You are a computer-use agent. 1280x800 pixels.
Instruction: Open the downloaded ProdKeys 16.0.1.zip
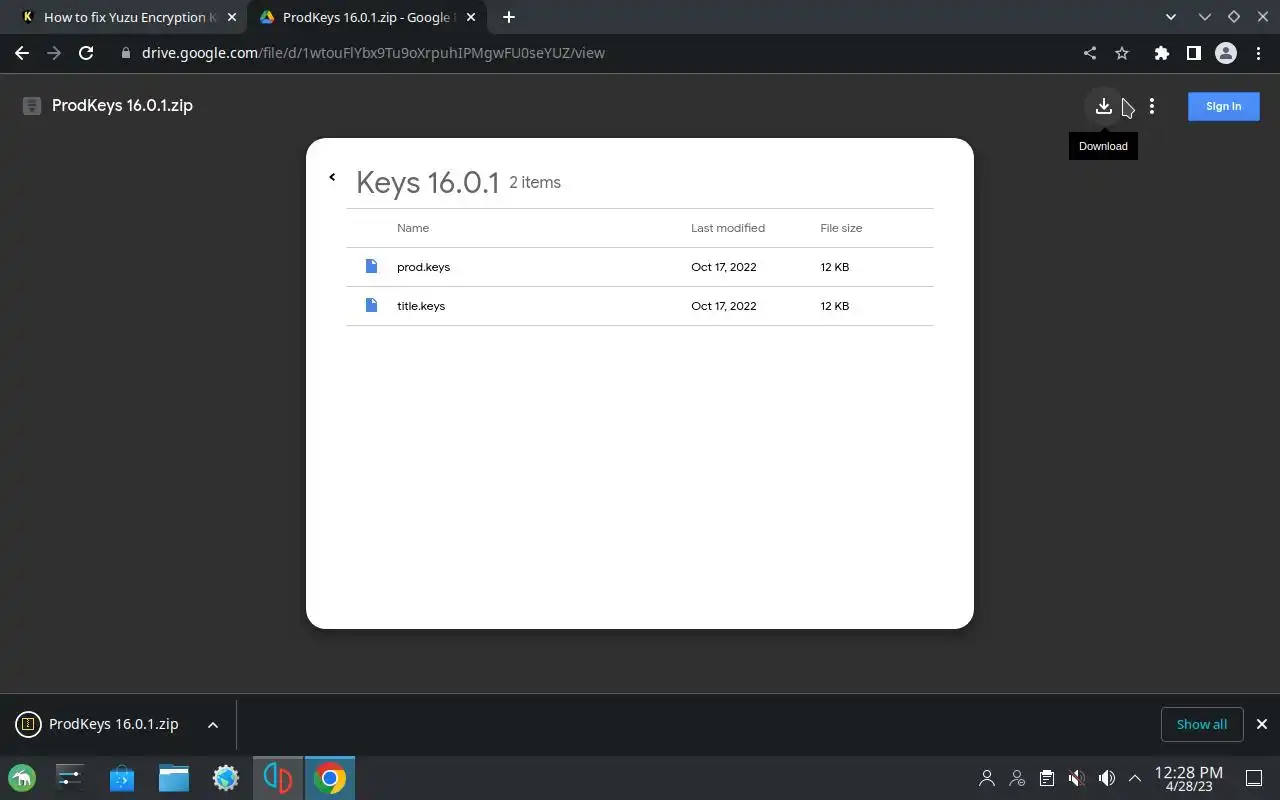(x=99, y=724)
